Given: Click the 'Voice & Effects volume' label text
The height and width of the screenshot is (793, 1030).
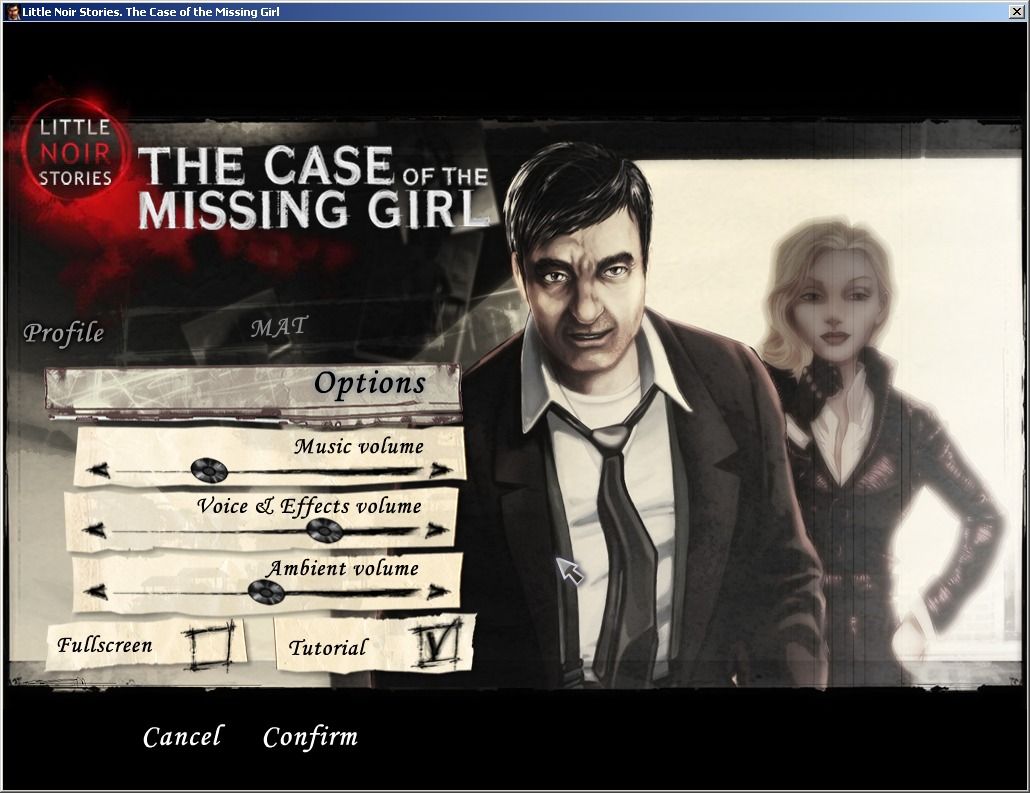Looking at the screenshot, I should (309, 506).
